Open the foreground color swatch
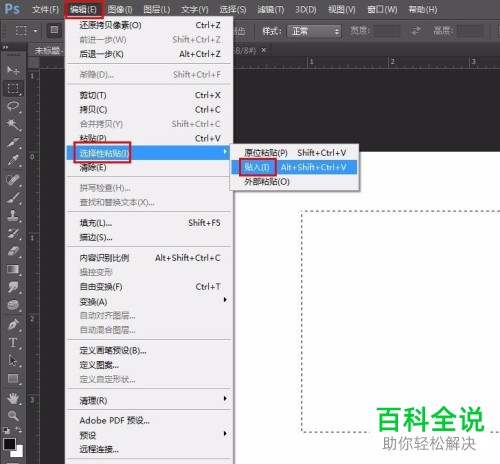Viewport: 500px width, 464px height. 9,444
